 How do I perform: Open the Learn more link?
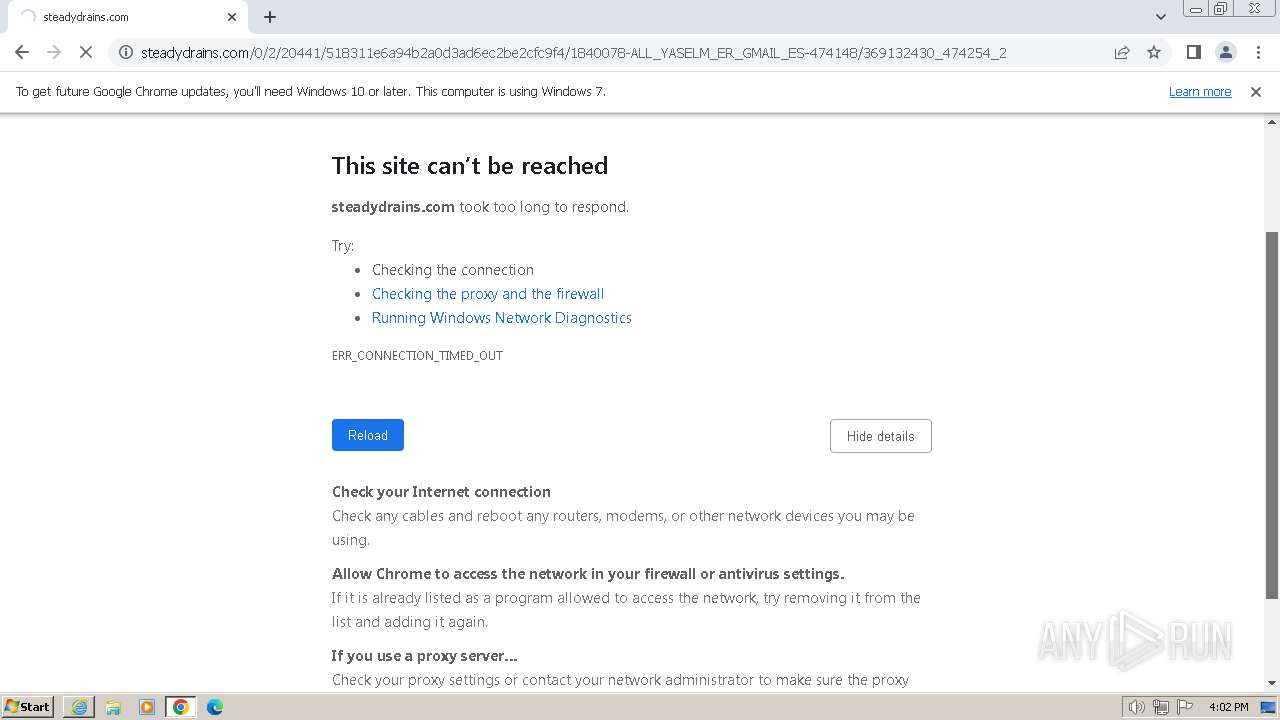click(1200, 92)
